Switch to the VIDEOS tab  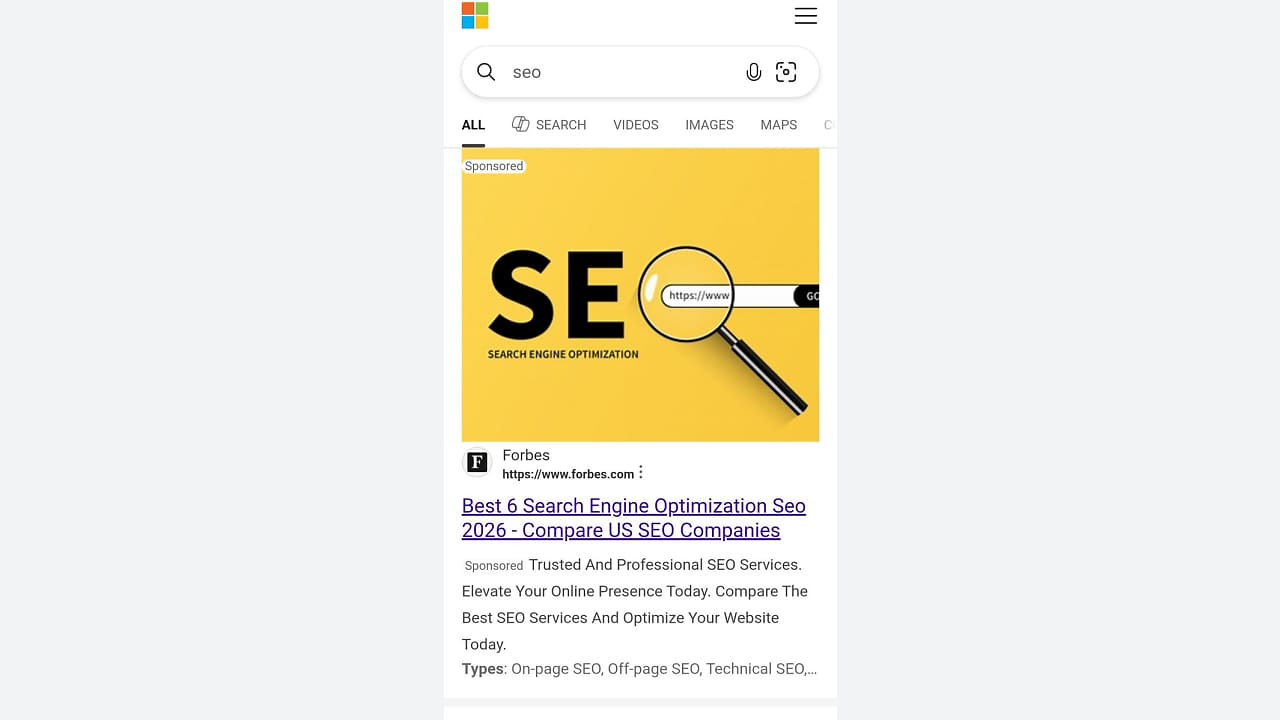[x=636, y=125]
